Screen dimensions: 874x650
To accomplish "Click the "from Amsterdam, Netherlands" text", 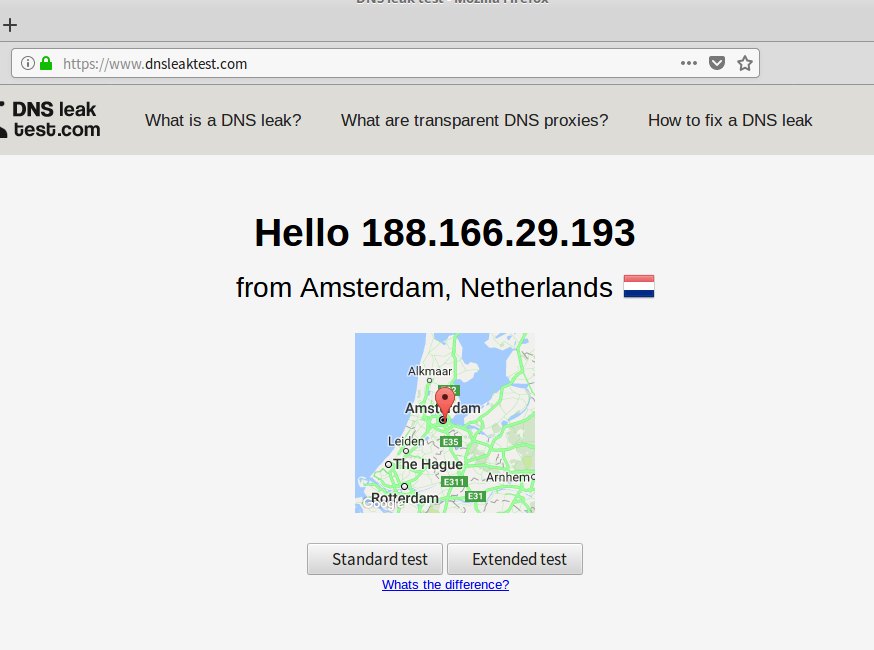I will coord(424,288).
